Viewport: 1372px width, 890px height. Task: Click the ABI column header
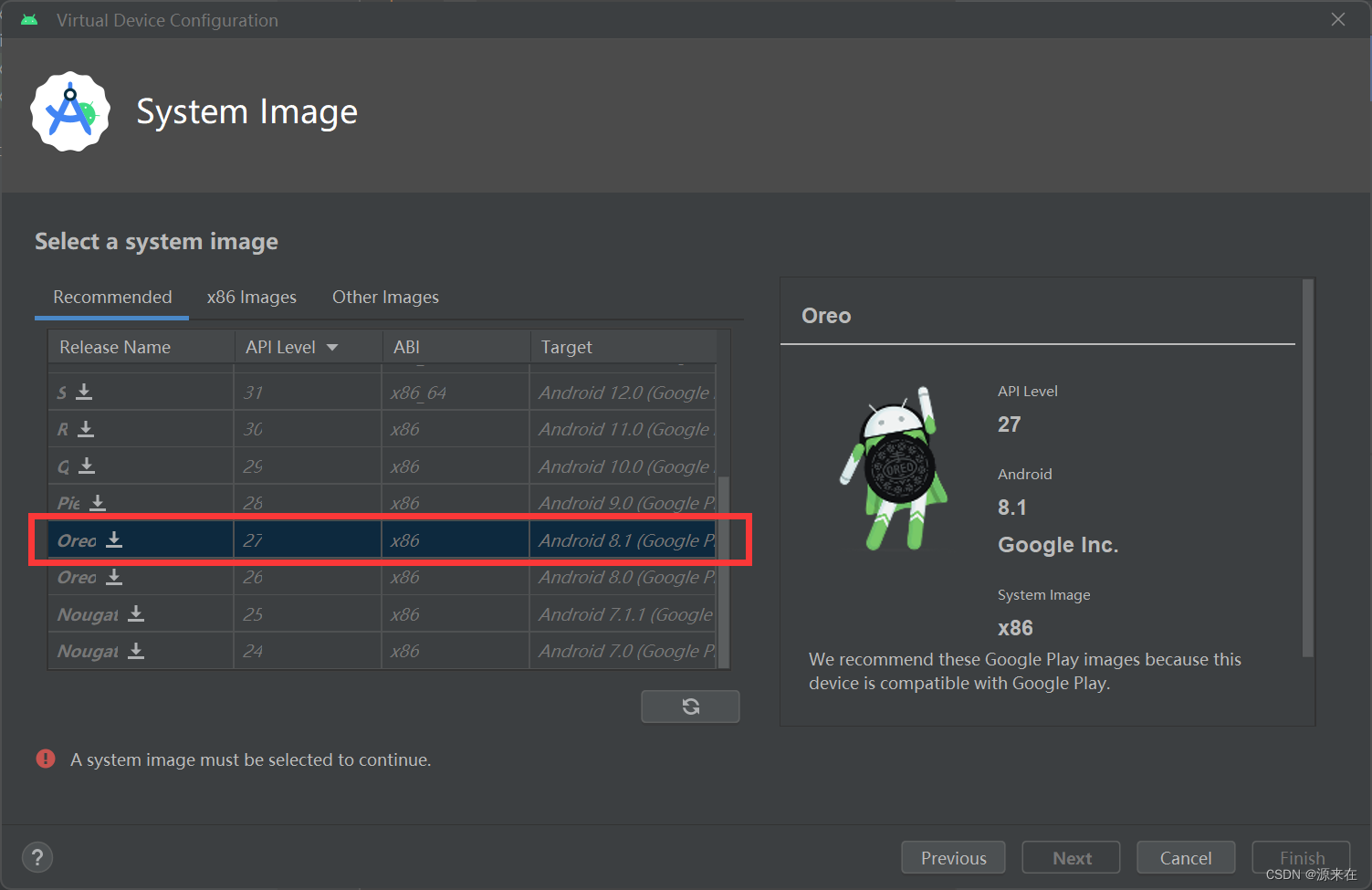tap(456, 347)
